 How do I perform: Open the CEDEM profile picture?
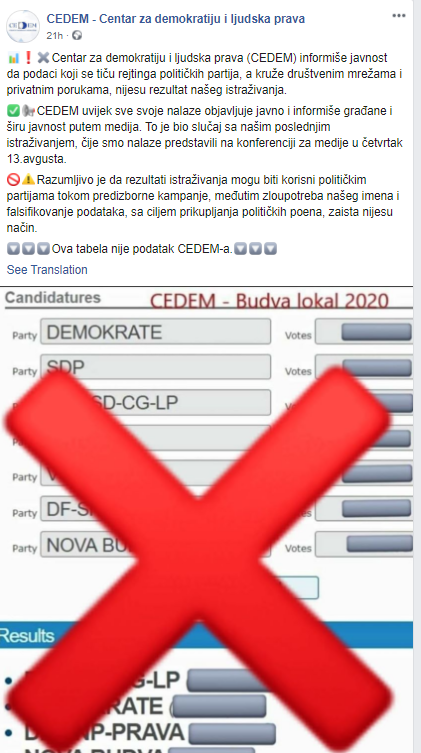[x=23, y=26]
